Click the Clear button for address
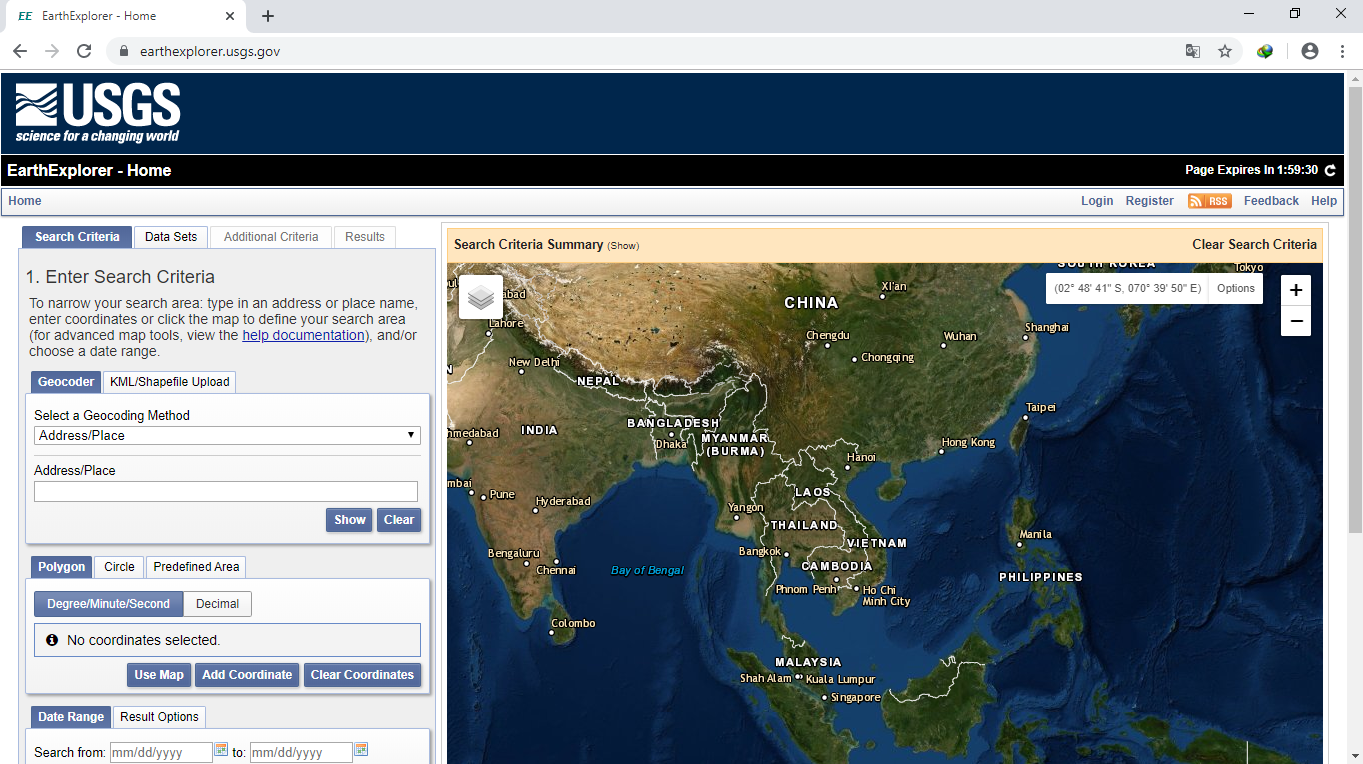 click(399, 520)
